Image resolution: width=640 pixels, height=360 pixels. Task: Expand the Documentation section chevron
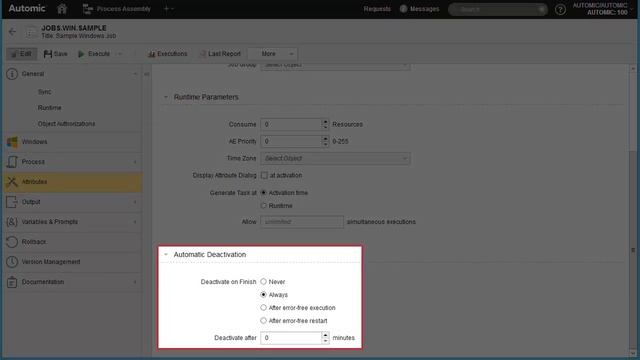click(x=135, y=282)
